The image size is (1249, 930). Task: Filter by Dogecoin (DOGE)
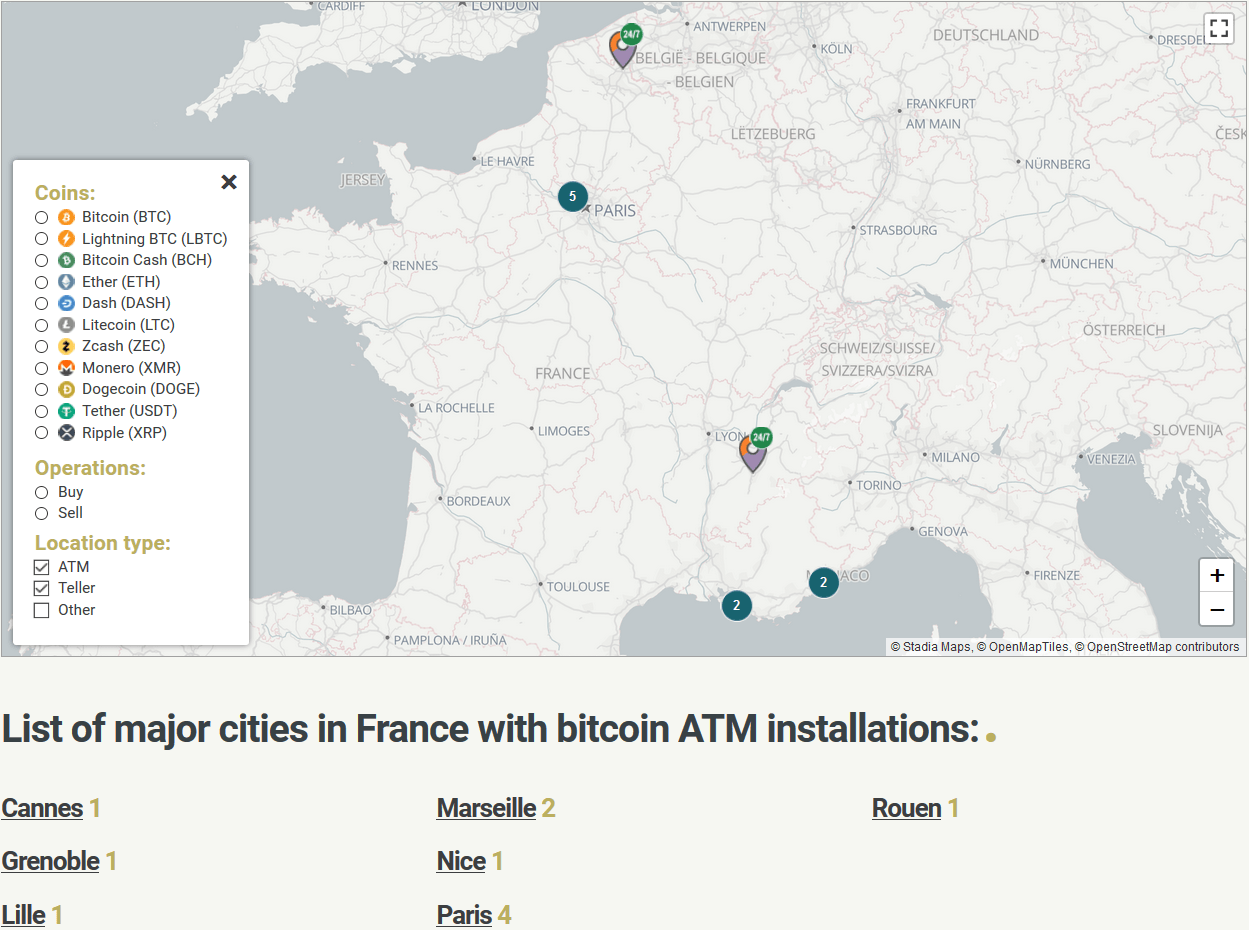[x=42, y=390]
